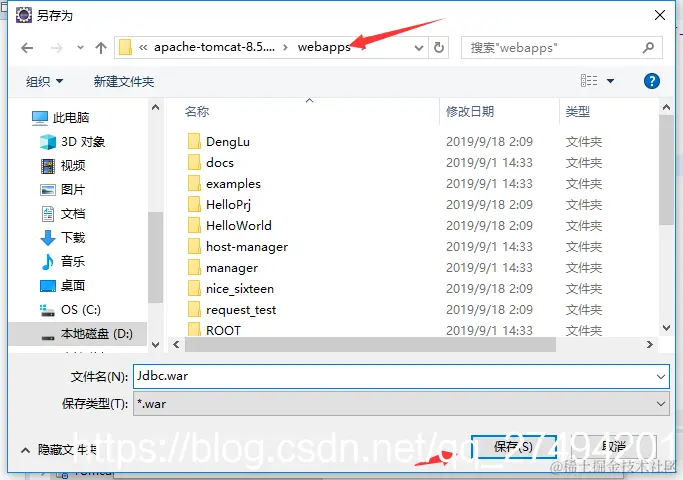The height and width of the screenshot is (480, 683).
Task: Expand the address bar history dropdown
Action: [419, 47]
